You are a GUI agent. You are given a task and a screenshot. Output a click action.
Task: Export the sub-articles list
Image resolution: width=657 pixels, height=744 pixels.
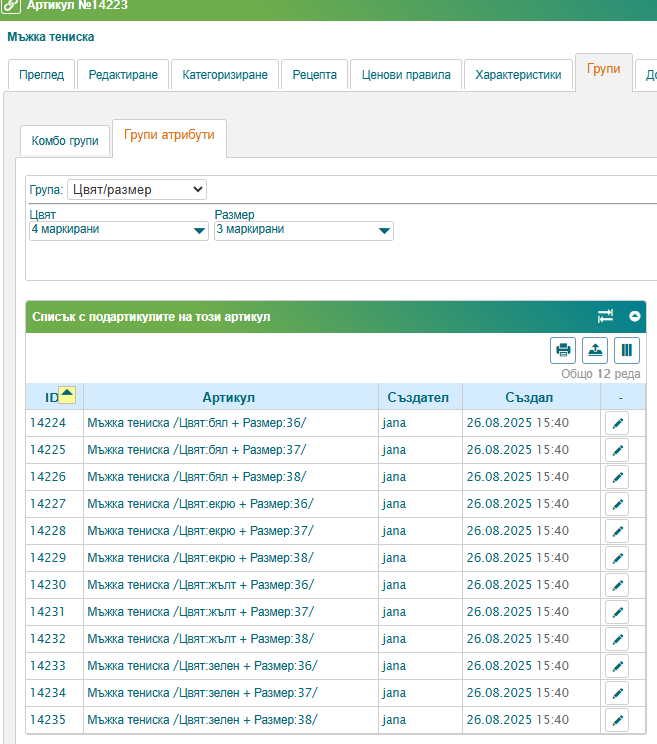[x=595, y=350]
